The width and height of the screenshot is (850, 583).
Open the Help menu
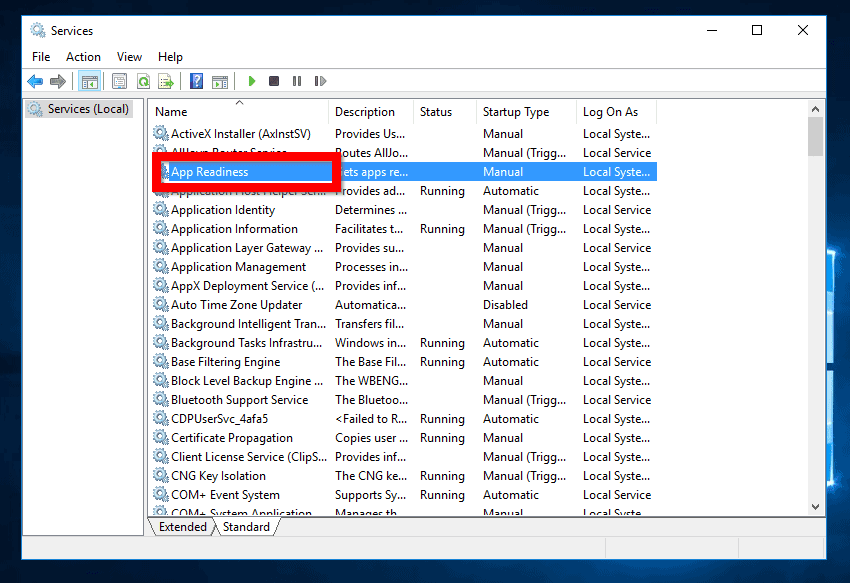coord(170,57)
